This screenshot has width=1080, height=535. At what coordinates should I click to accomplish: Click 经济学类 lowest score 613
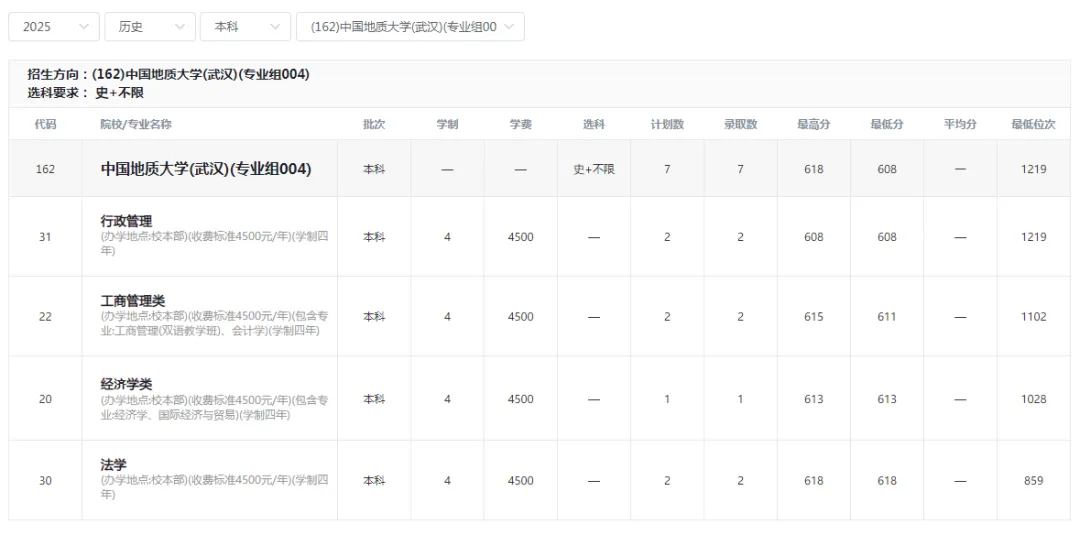887,399
